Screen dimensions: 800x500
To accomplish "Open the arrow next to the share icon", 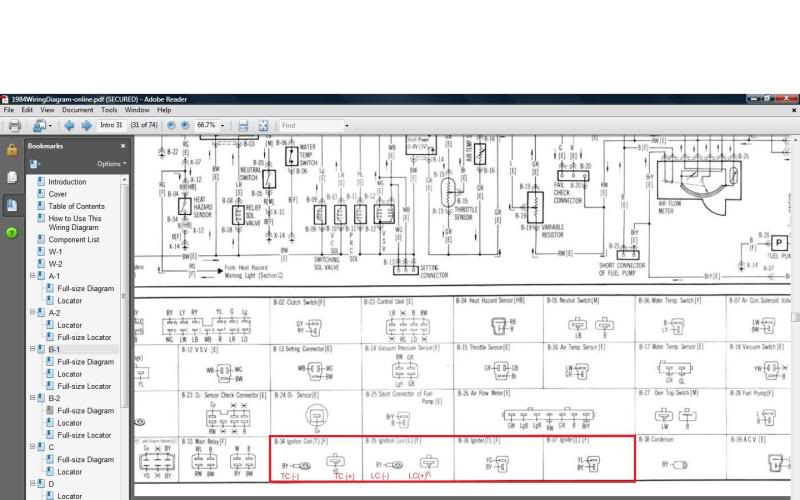I will pyautogui.click(x=51, y=126).
